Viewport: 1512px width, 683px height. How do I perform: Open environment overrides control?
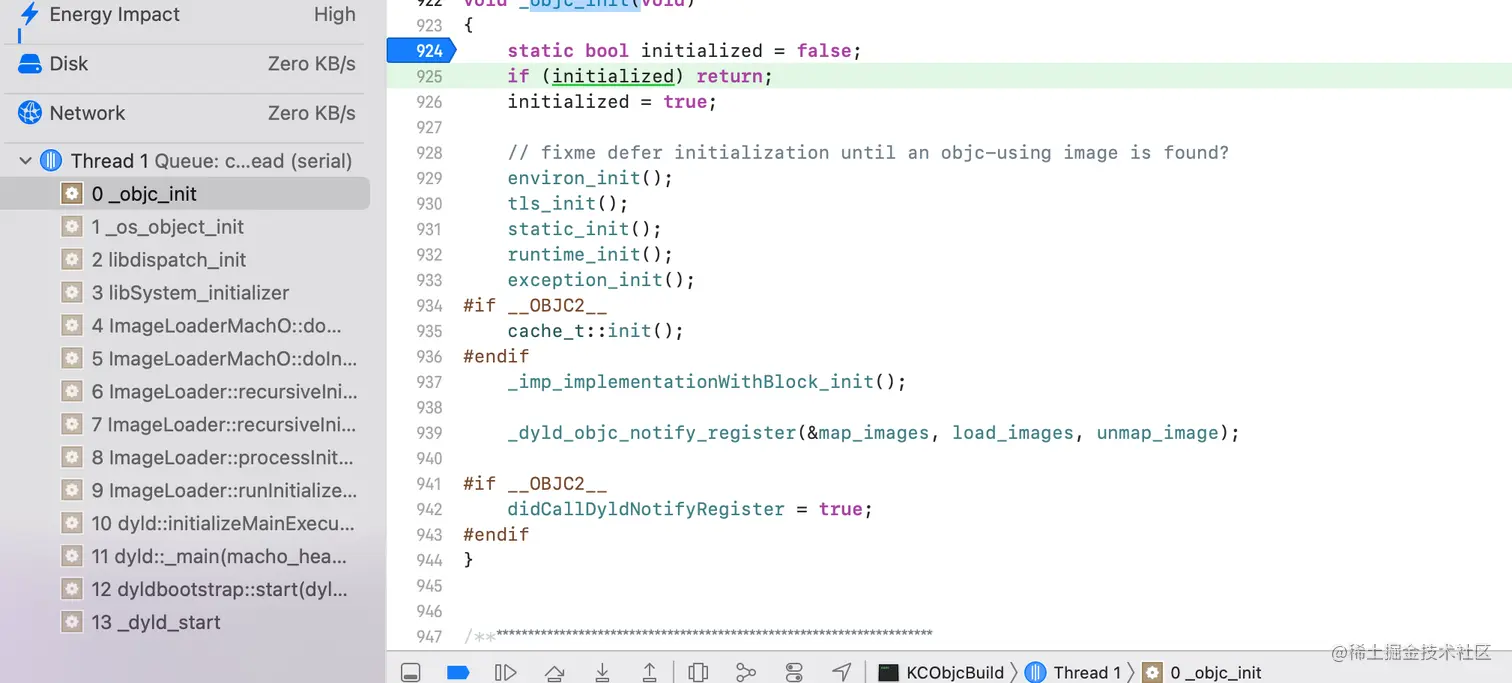point(794,672)
